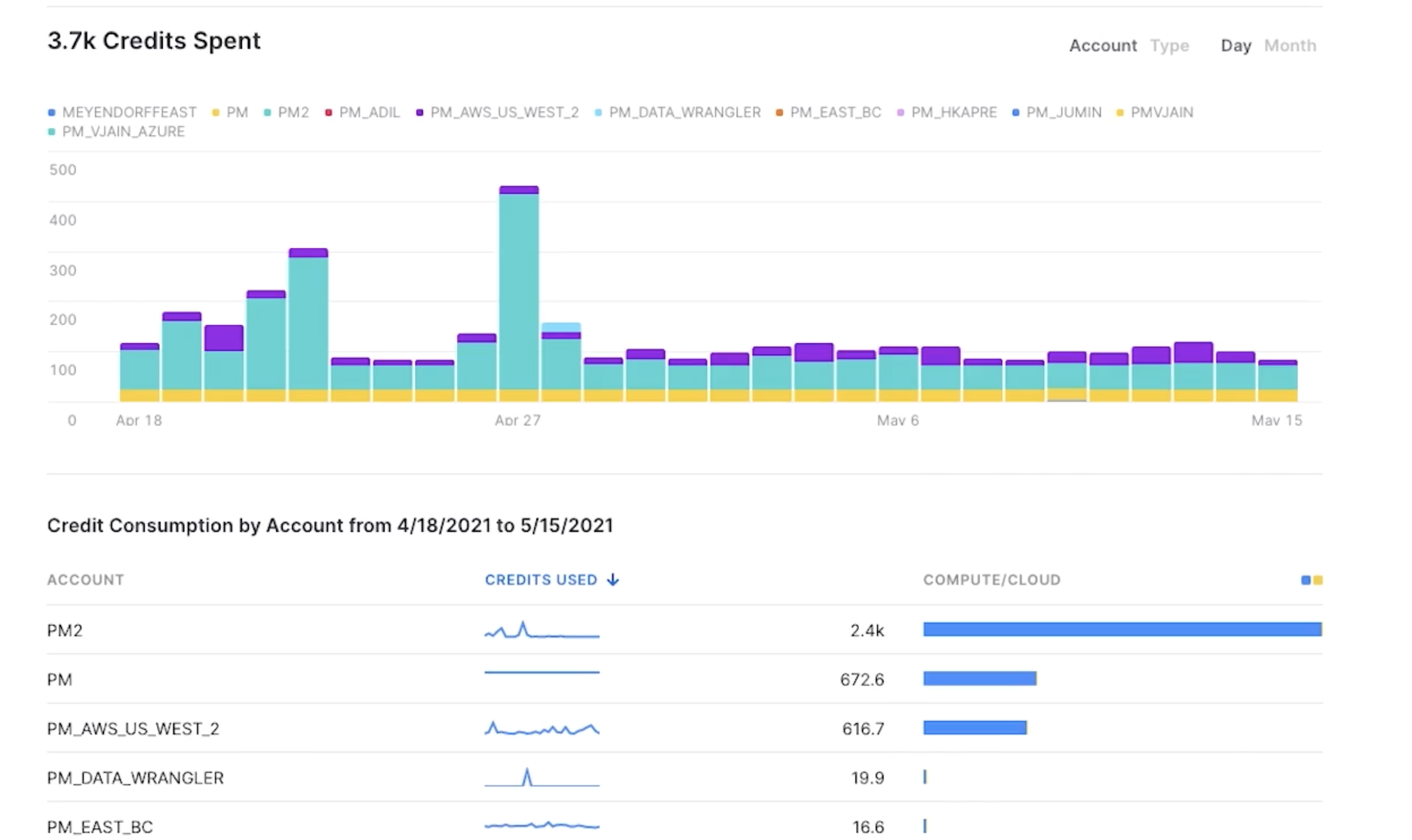This screenshot has width=1412, height=840.
Task: Click the Credits Used sort arrow
Action: pyautogui.click(x=612, y=580)
